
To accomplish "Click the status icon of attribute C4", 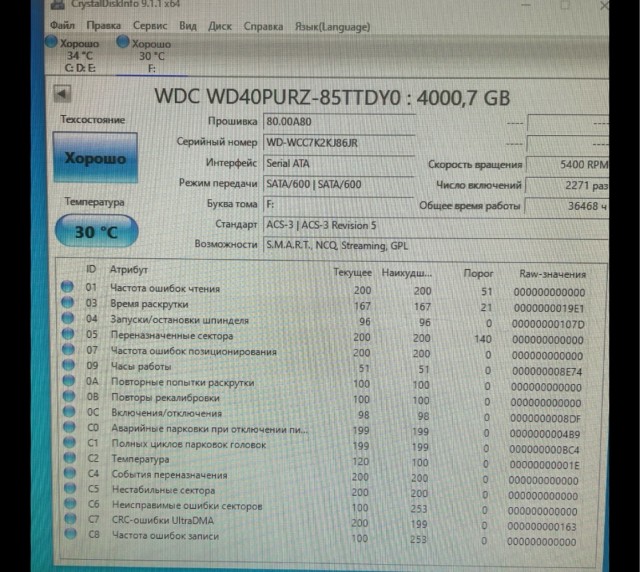I will click(70, 473).
